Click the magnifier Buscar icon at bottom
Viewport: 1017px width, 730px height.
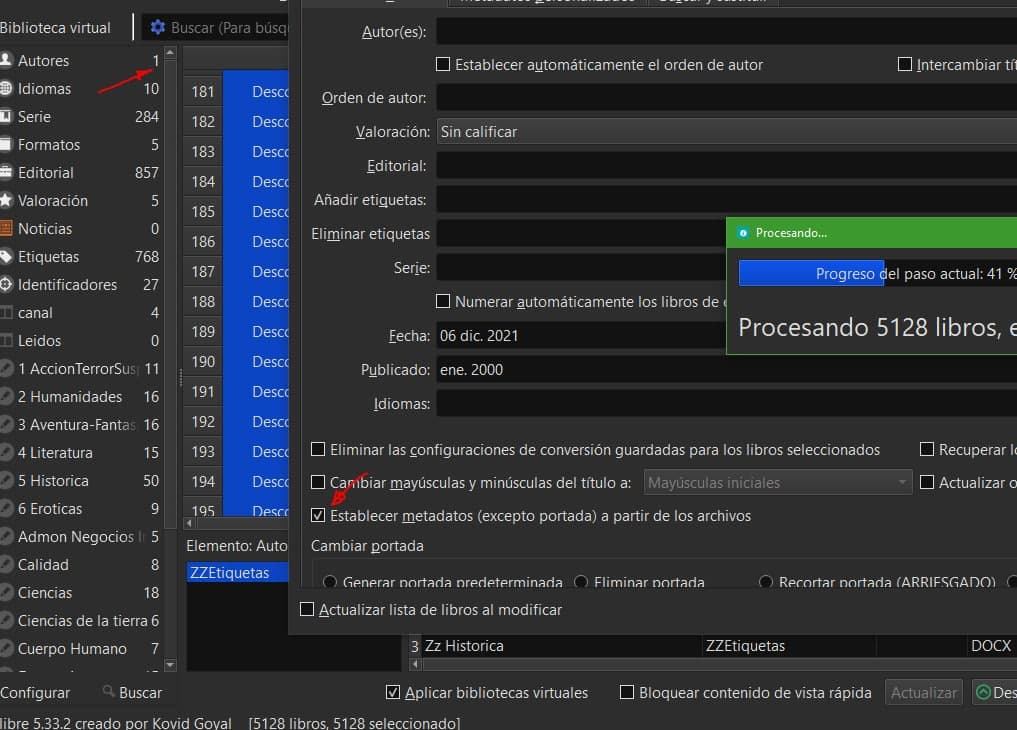click(x=108, y=692)
